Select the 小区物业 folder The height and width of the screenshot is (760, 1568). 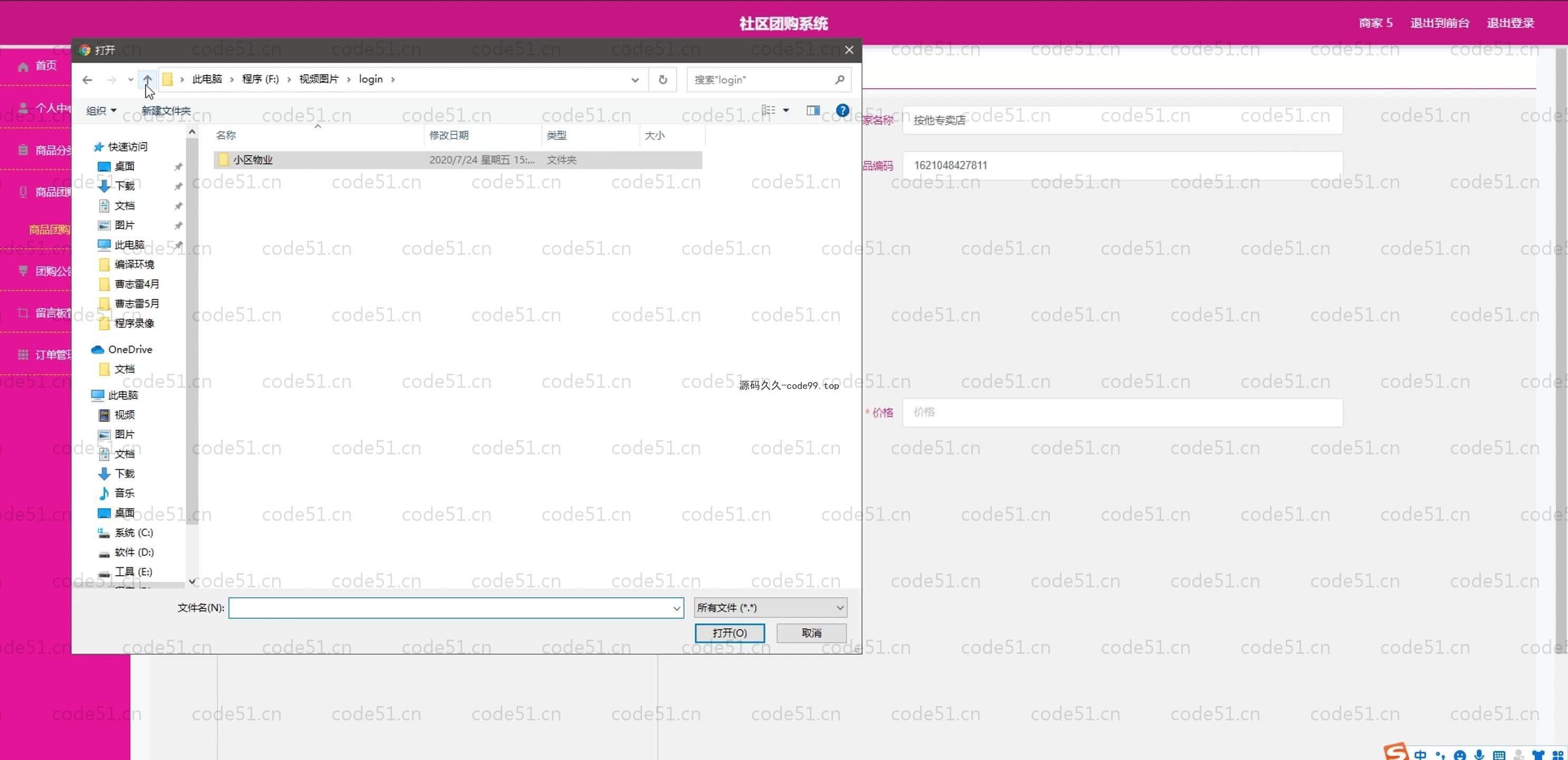click(458, 159)
